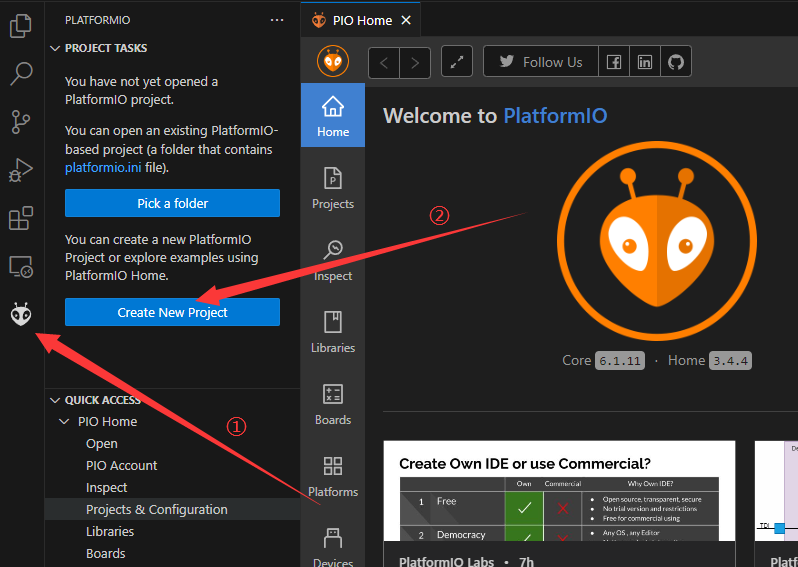
Task: Click the large PlatformIO alien logo
Action: point(657,241)
